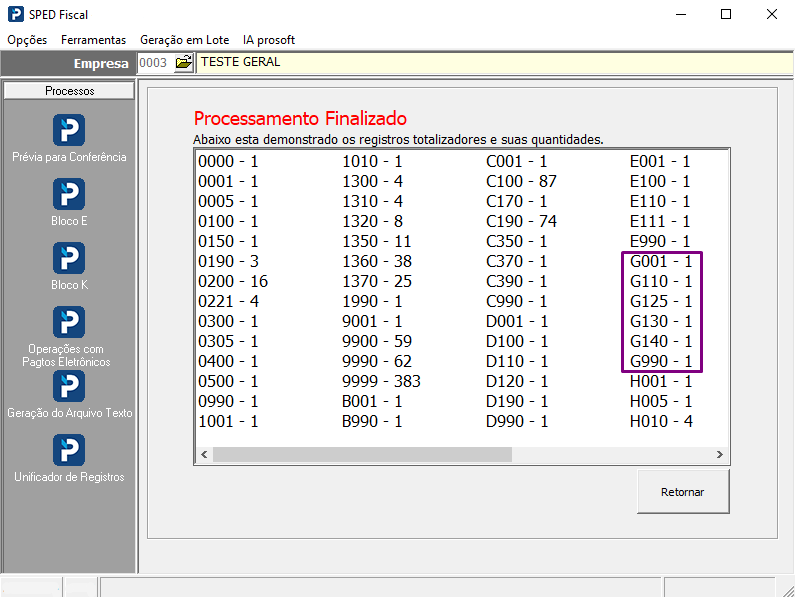Open the Ferramentas menu
Screen dimensions: 795x597
93,40
